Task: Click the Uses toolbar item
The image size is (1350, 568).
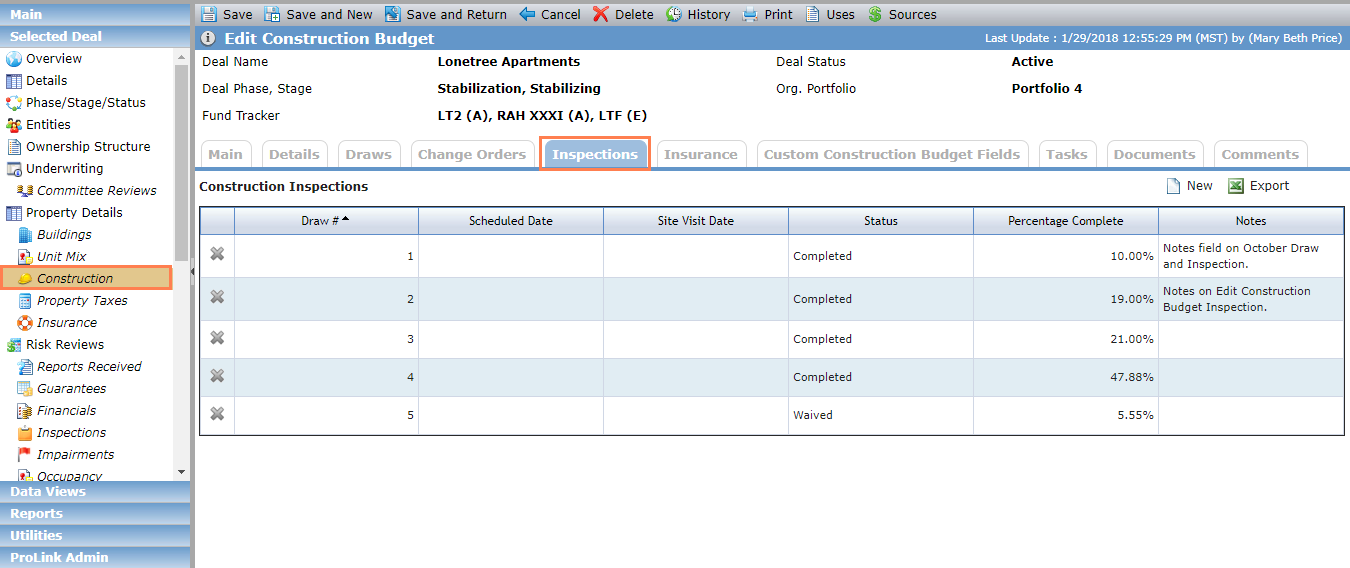Action: (x=830, y=14)
